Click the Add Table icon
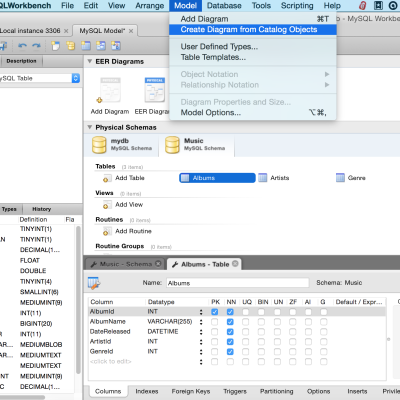 107,178
